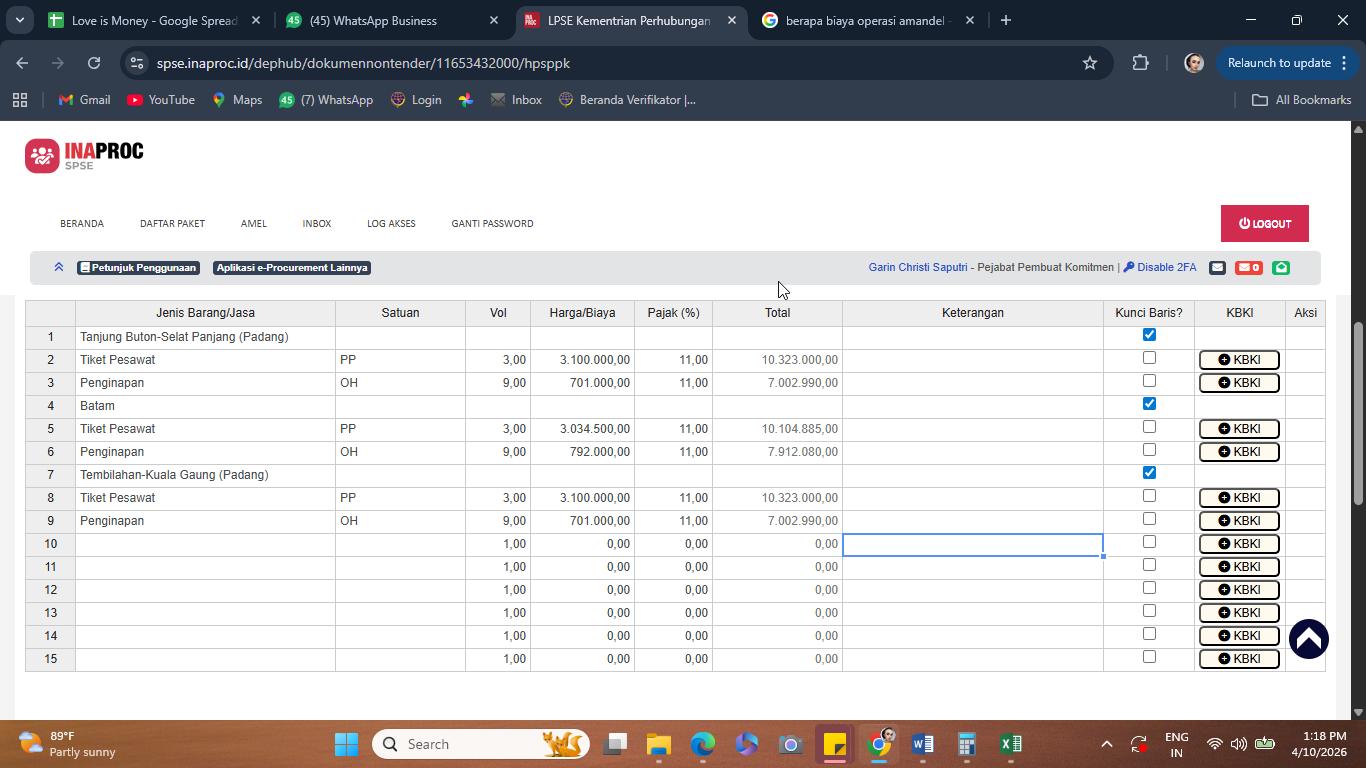Open the Chrome profile avatar
Viewport: 1366px width, 768px height.
(x=1193, y=63)
